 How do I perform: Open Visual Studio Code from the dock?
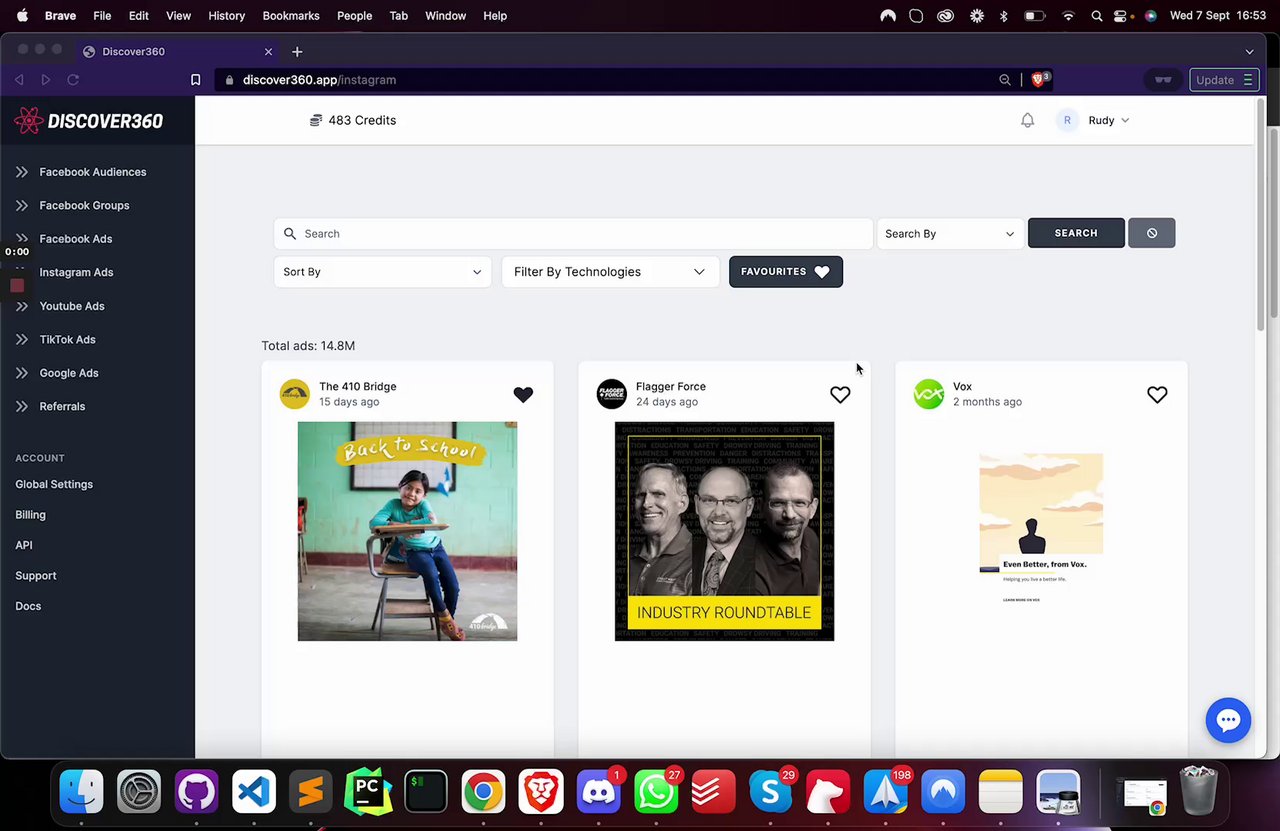(254, 792)
